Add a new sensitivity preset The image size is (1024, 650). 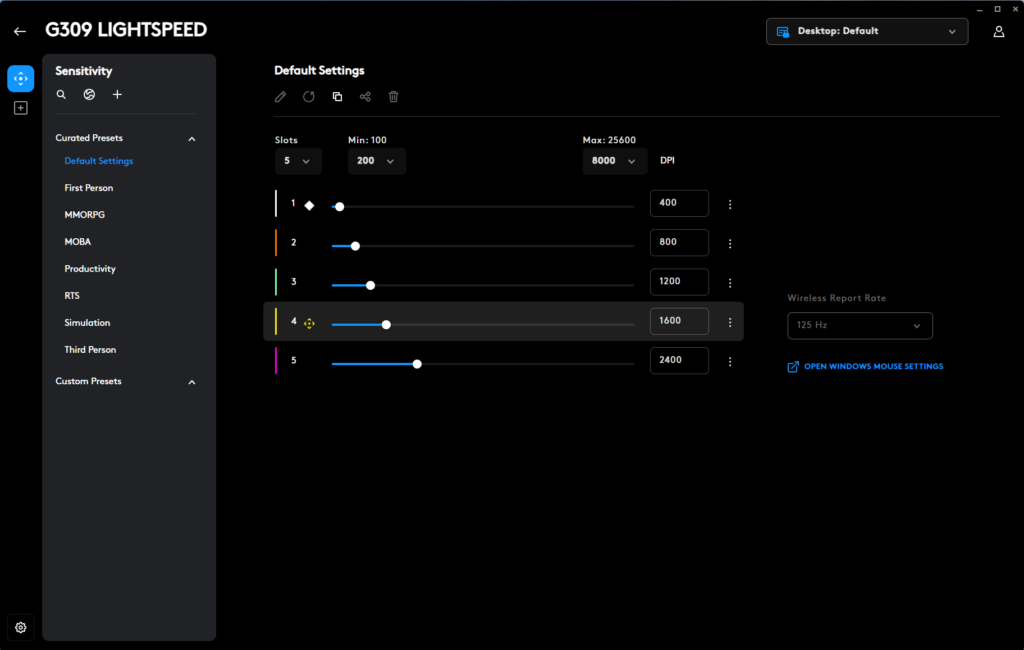click(x=118, y=95)
